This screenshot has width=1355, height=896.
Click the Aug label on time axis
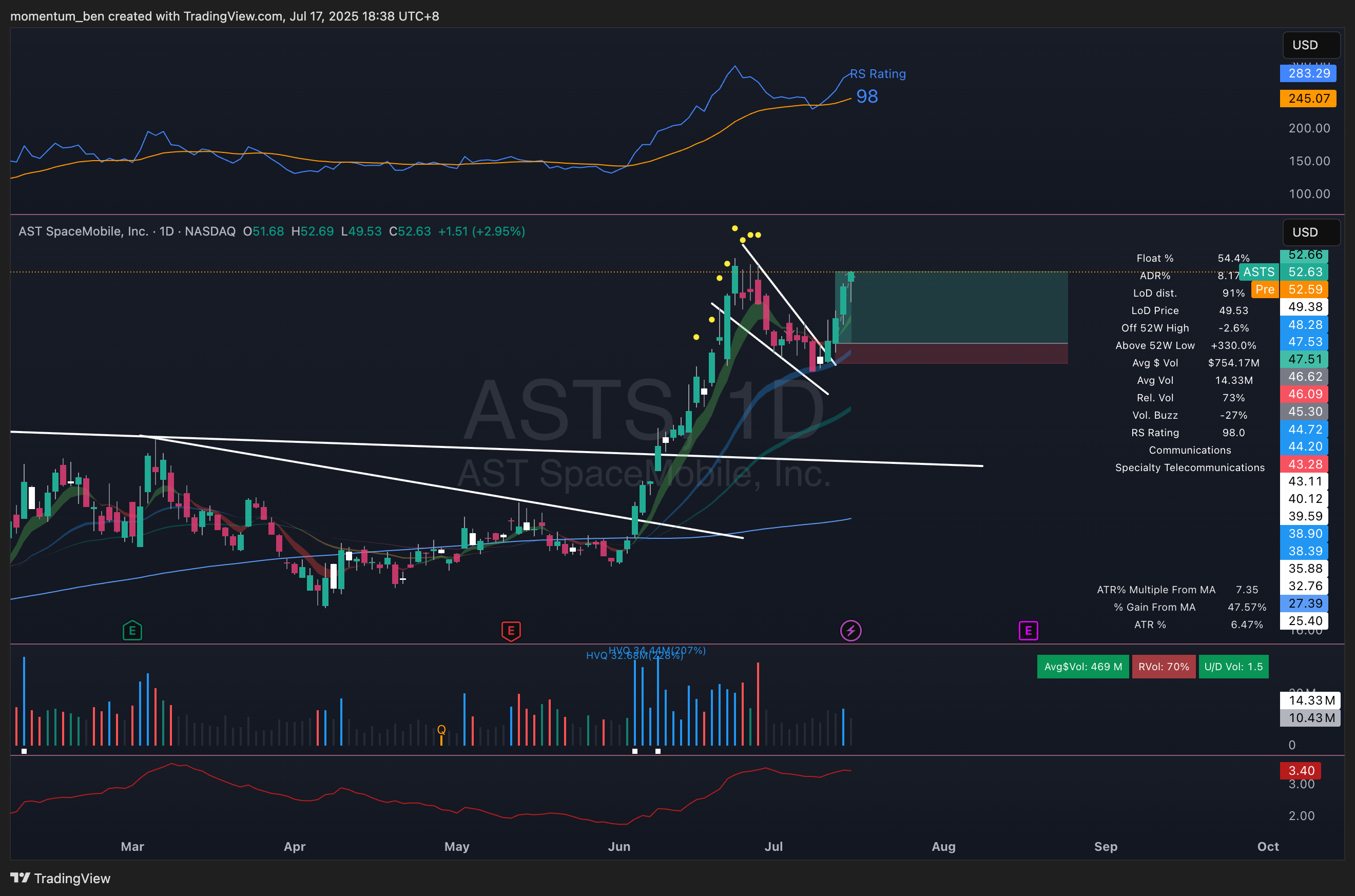point(943,846)
